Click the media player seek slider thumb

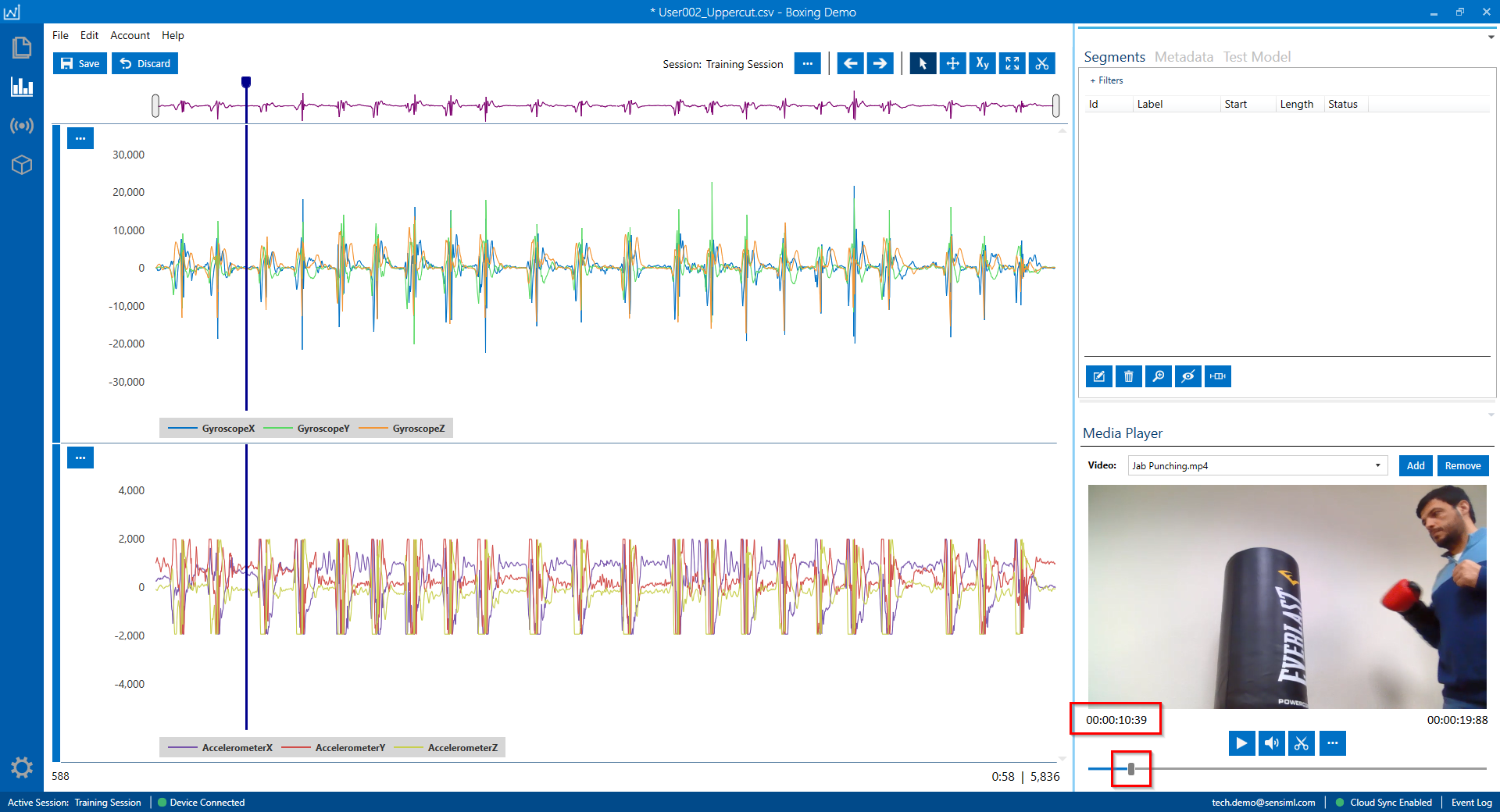pyautogui.click(x=1131, y=769)
